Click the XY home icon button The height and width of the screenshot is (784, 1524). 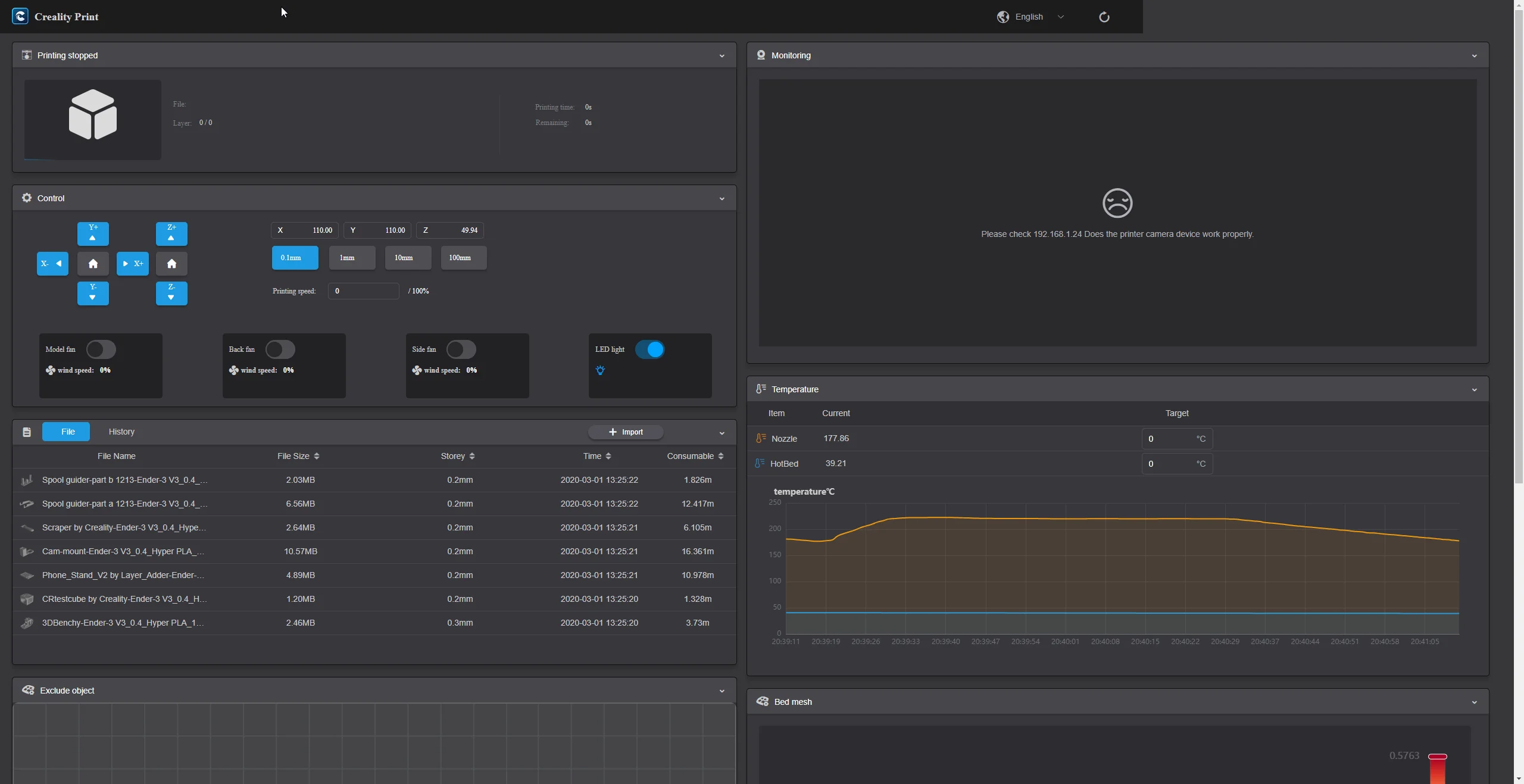[x=93, y=264]
